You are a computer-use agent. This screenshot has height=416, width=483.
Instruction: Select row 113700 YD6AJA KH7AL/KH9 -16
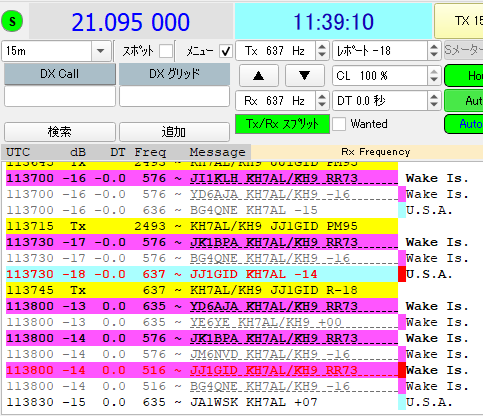pos(202,194)
